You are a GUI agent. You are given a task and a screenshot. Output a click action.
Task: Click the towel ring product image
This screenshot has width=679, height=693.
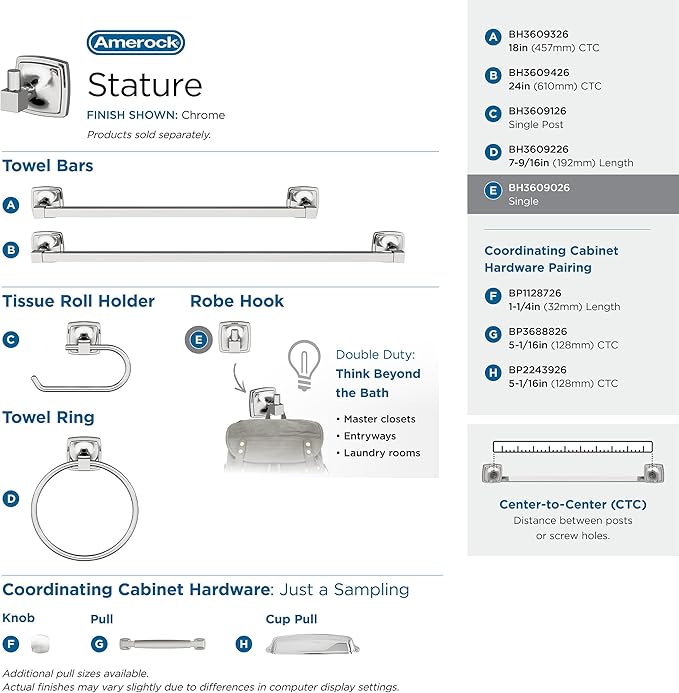(x=84, y=499)
